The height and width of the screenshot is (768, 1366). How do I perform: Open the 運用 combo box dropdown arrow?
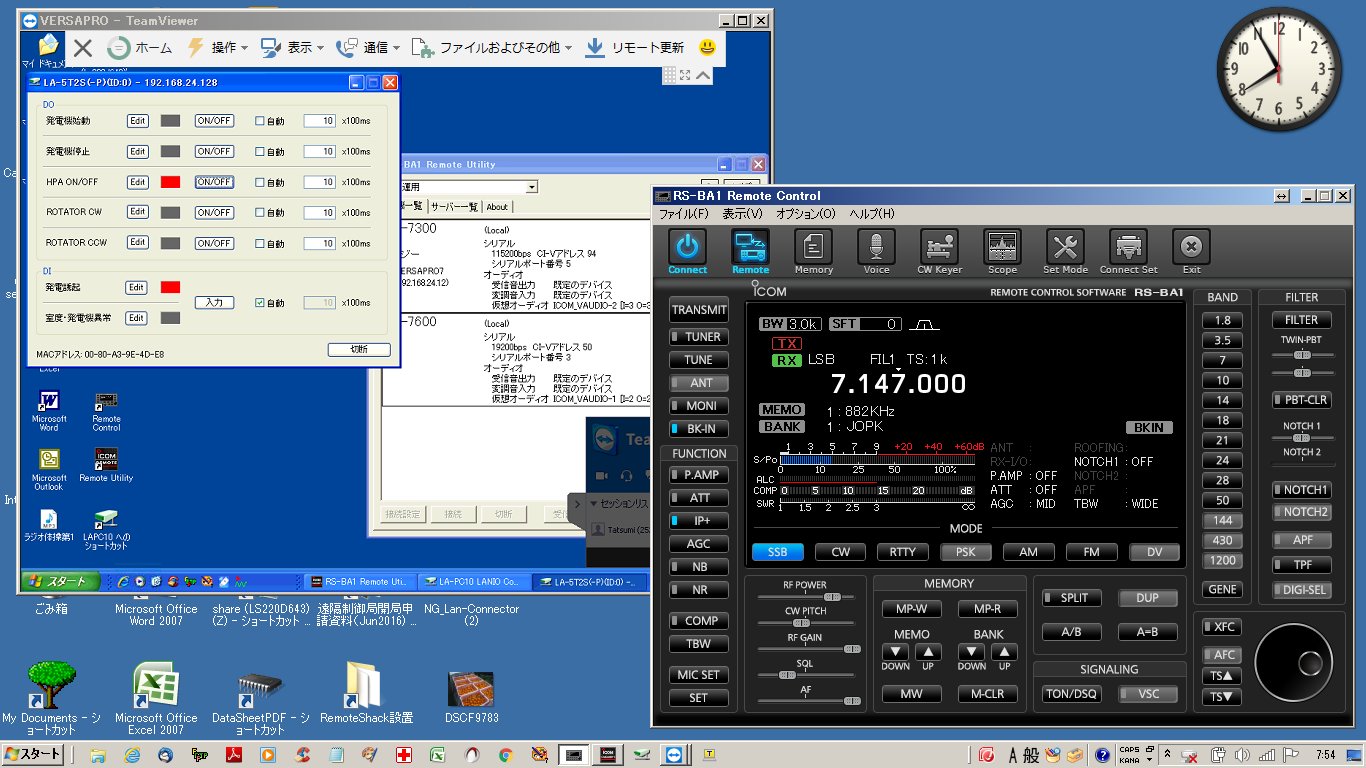pos(531,187)
